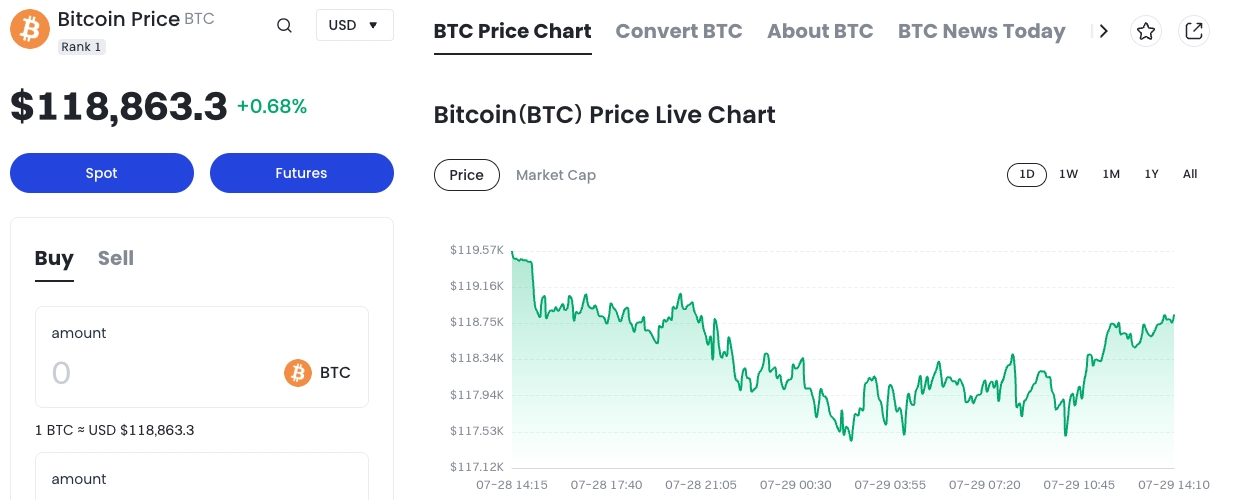Add BTC to favorites with star icon

click(x=1146, y=32)
